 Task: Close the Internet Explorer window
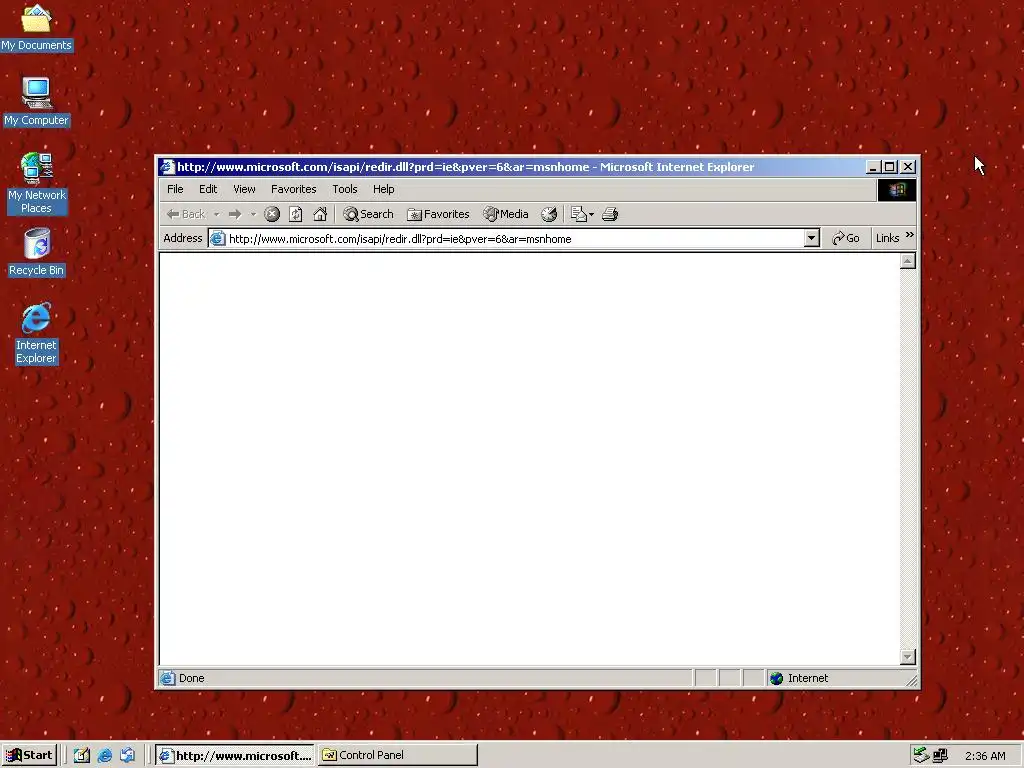(908, 167)
